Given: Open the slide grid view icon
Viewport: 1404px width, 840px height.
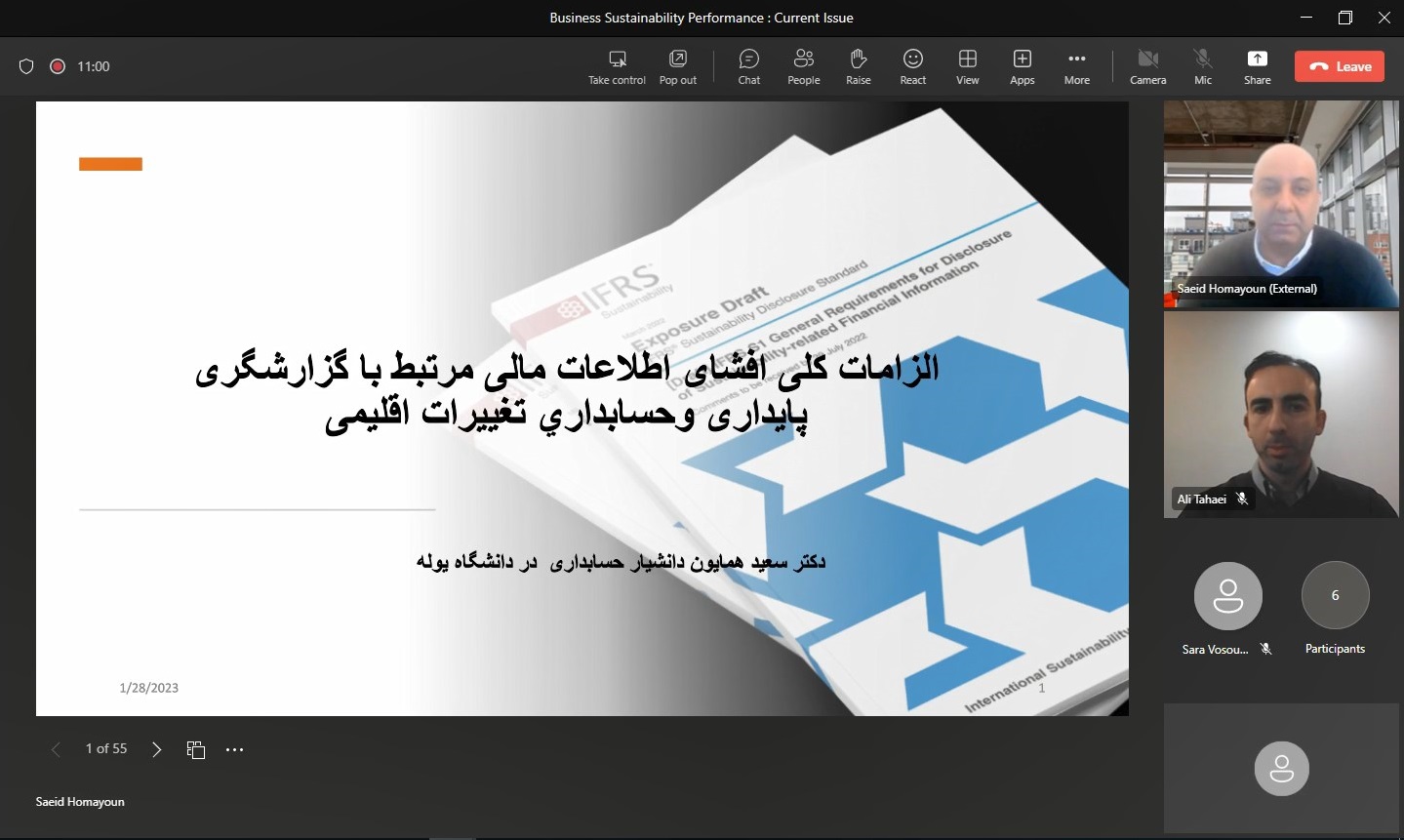Looking at the screenshot, I should 196,749.
